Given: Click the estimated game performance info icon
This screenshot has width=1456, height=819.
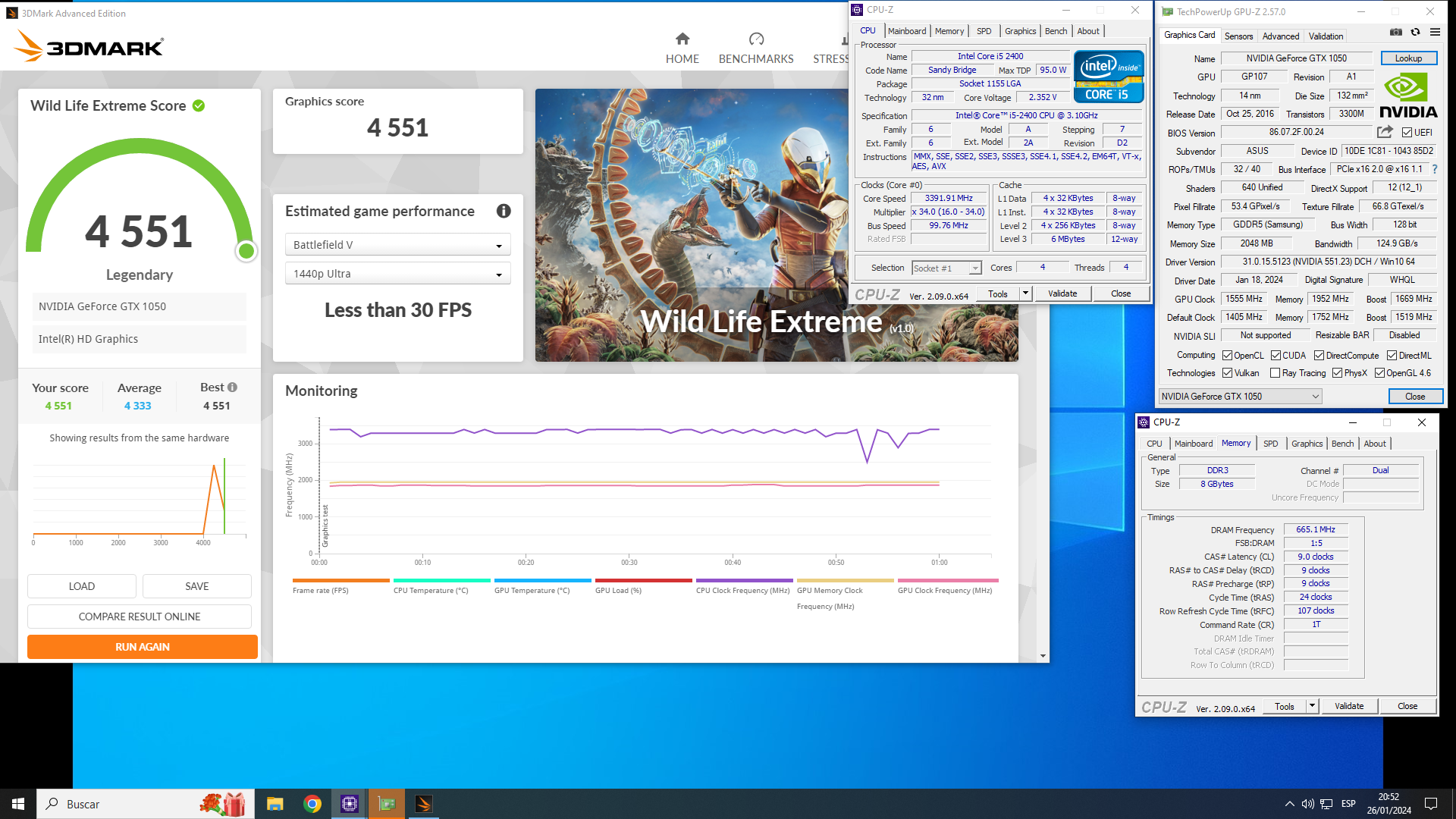Looking at the screenshot, I should coord(504,212).
